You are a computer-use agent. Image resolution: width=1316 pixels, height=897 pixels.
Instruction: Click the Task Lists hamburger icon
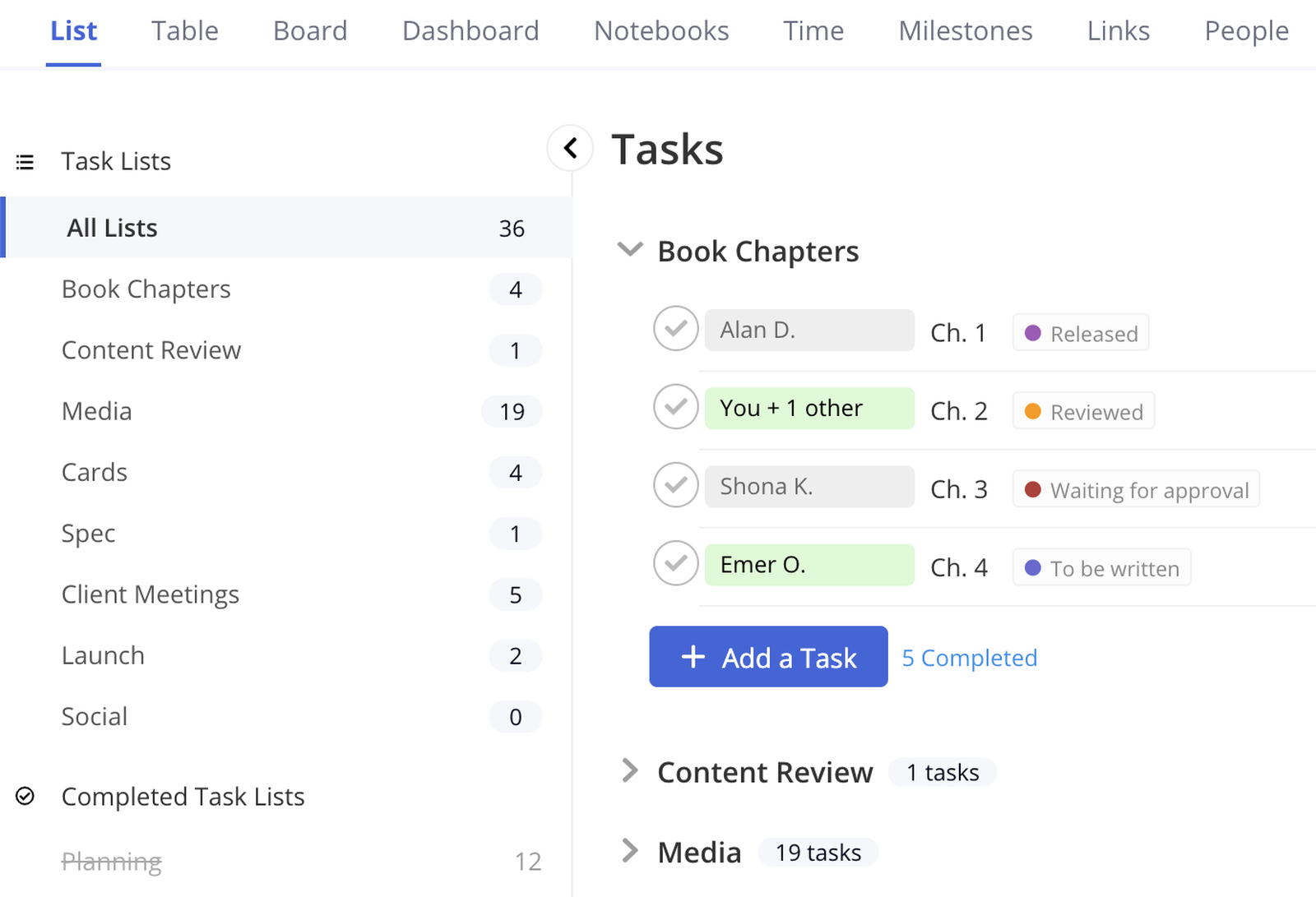[25, 161]
